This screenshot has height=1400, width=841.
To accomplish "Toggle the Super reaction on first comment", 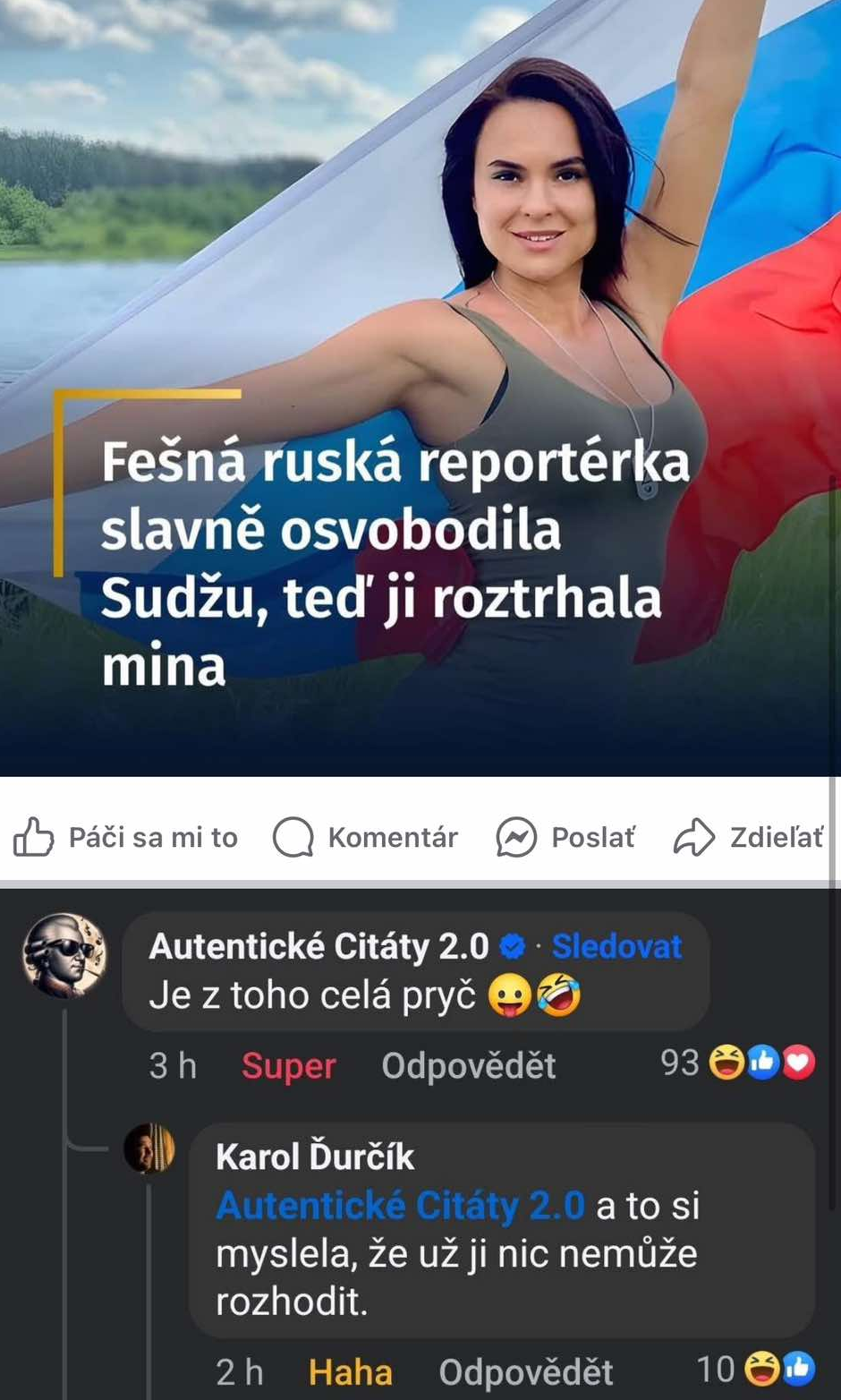I will pyautogui.click(x=288, y=1065).
